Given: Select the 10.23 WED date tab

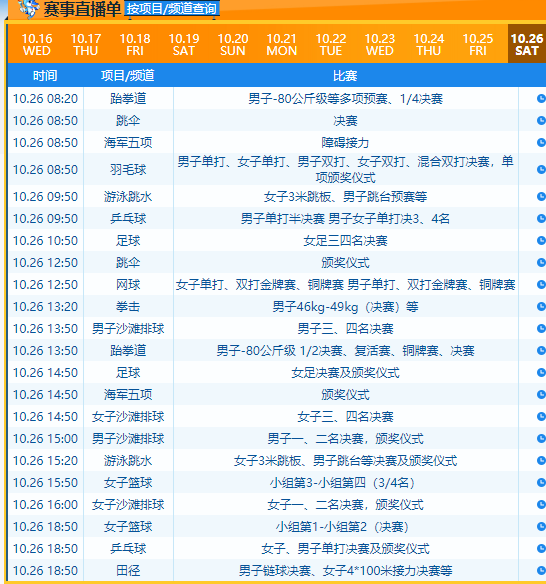Looking at the screenshot, I should pos(380,44).
